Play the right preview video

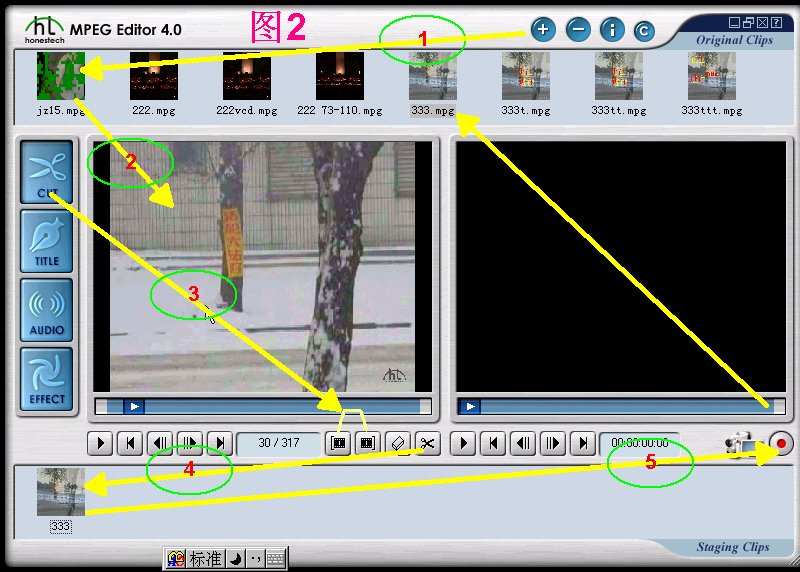(x=463, y=443)
